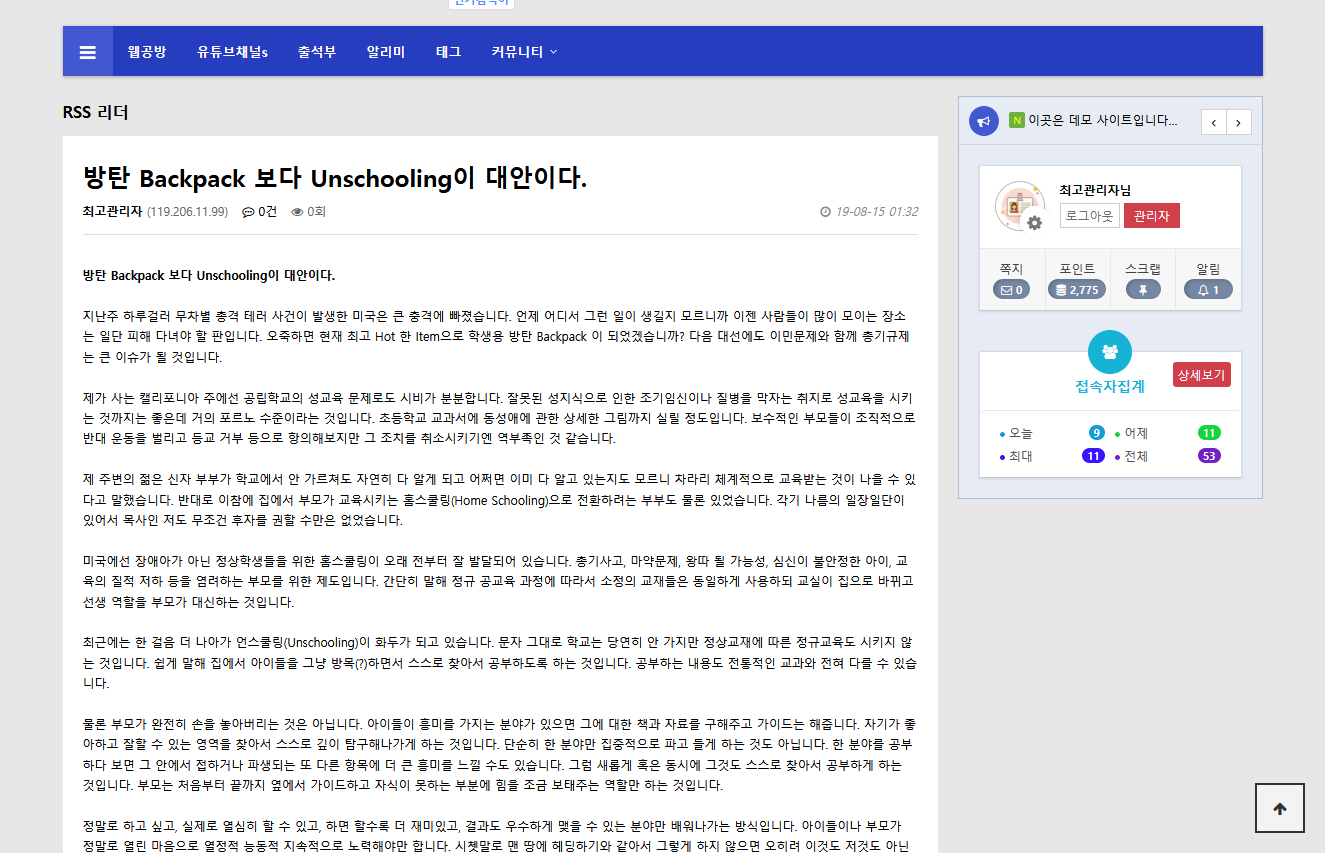This screenshot has height=853, width=1325.
Task: Open the hamburger menu icon
Action: click(88, 51)
